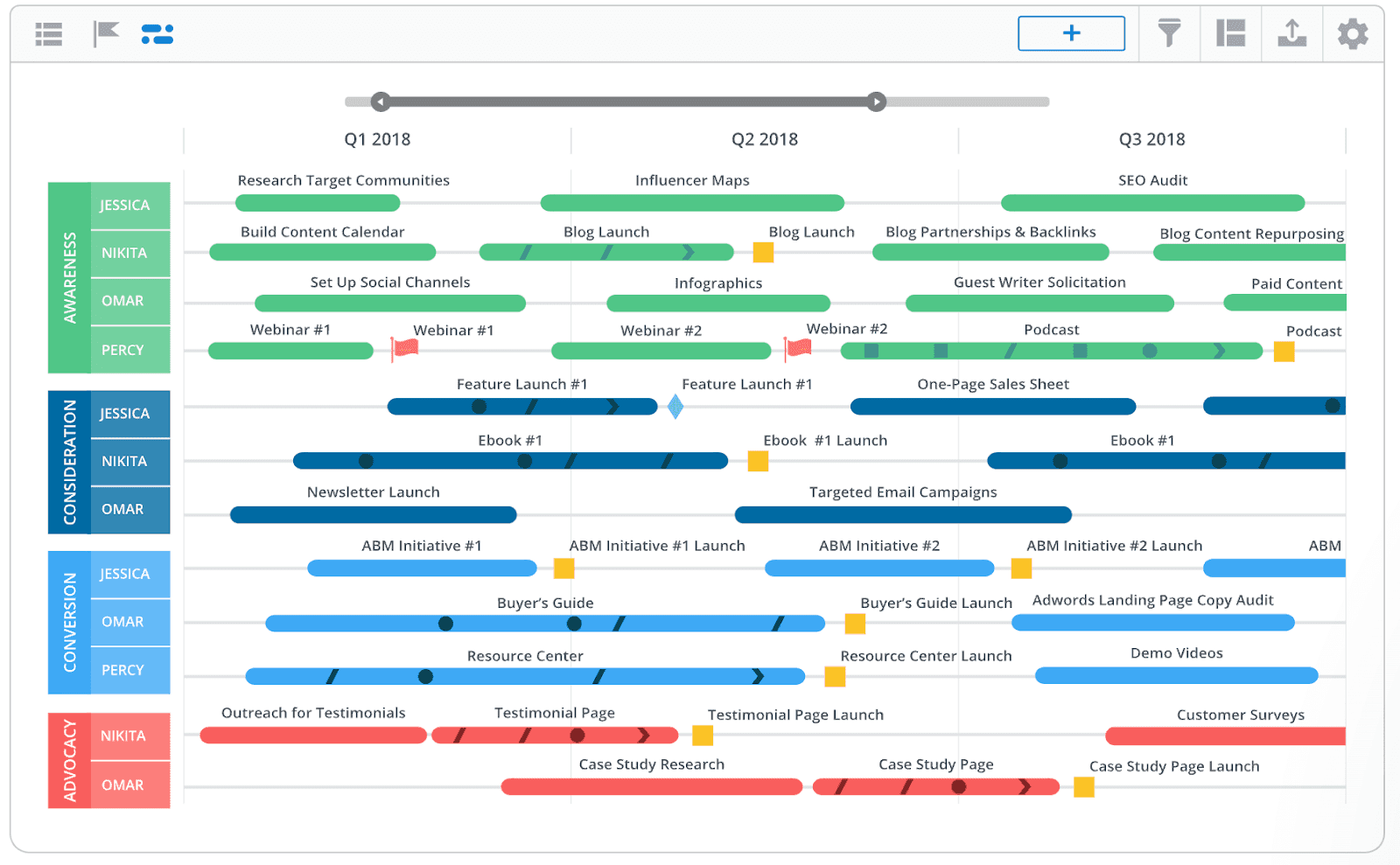This screenshot has height=865, width=1400.
Task: Click the Q2 2018 column header
Action: [764, 138]
